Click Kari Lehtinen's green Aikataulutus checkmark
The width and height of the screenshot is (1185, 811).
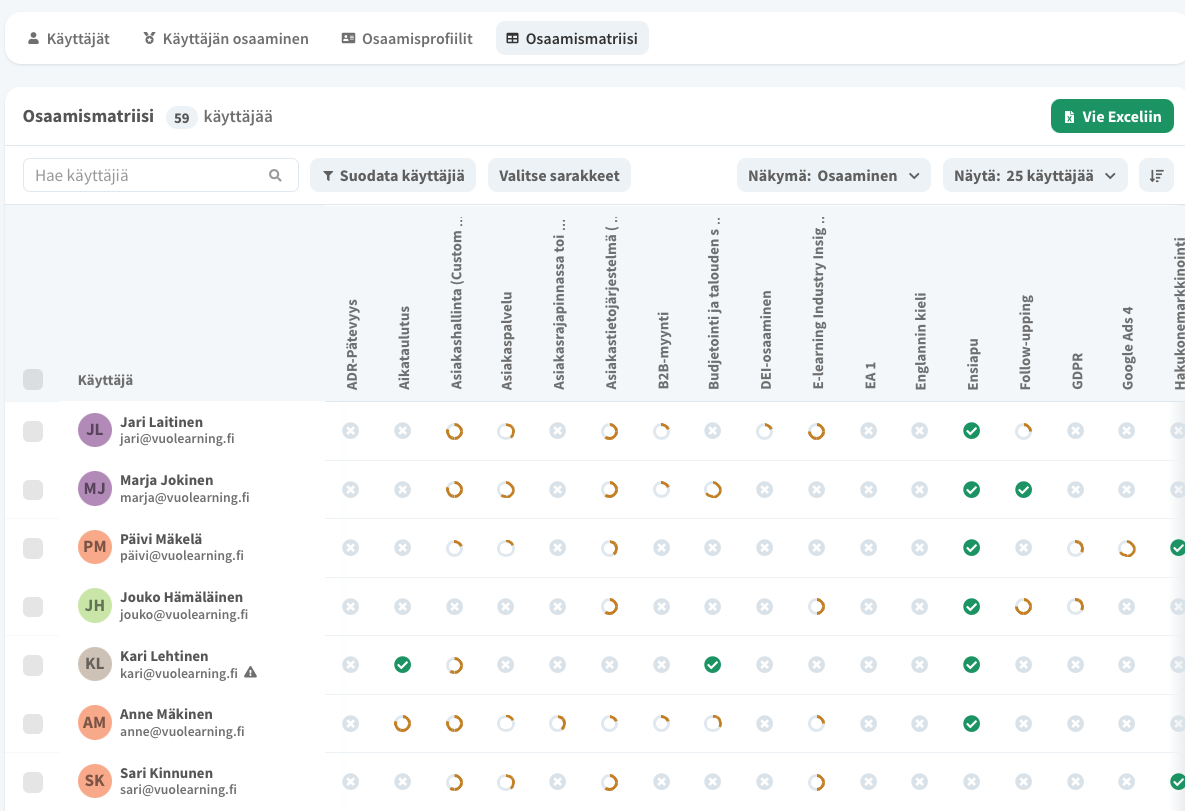[402, 665]
